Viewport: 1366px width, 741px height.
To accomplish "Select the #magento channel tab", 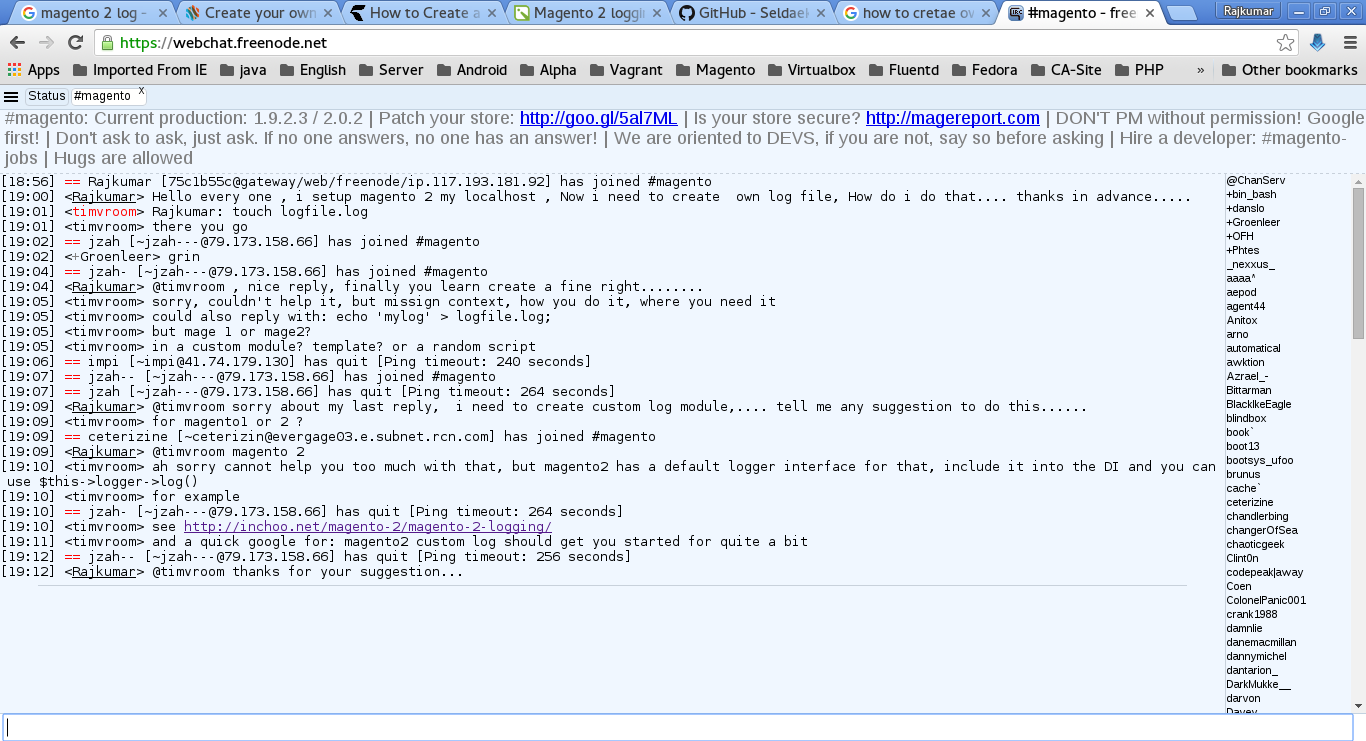I will (102, 96).
